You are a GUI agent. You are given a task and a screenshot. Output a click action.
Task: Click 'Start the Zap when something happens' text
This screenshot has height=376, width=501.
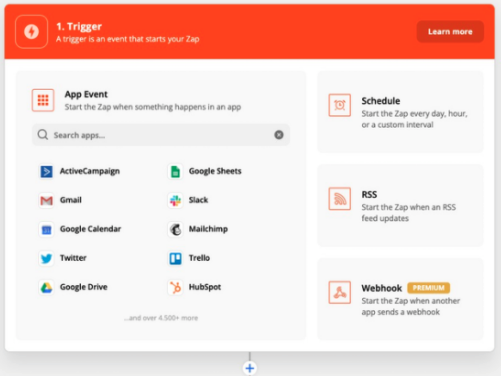coord(153,107)
